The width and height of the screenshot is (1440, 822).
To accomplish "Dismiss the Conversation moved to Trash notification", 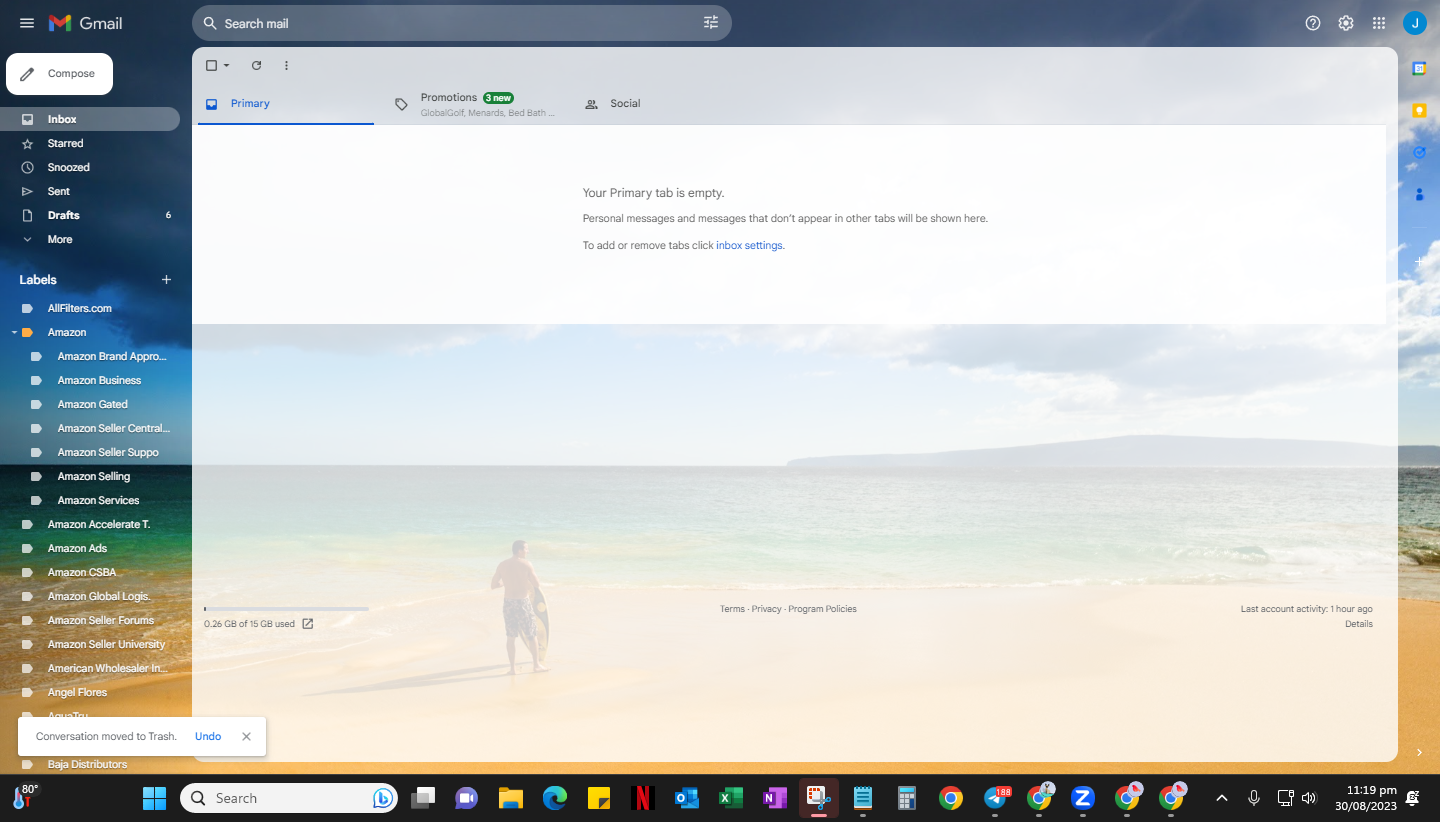I will [246, 736].
